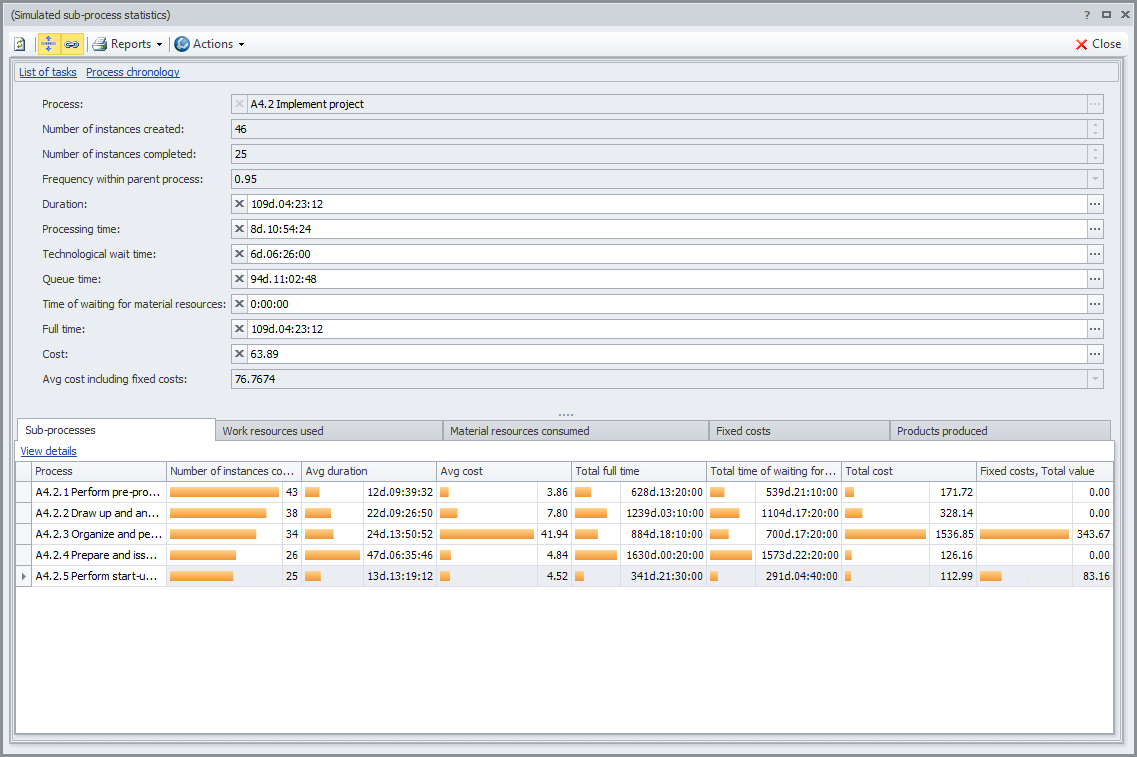The height and width of the screenshot is (757, 1137).
Task: Click the splitter dots above the tabs
Action: pyautogui.click(x=566, y=414)
